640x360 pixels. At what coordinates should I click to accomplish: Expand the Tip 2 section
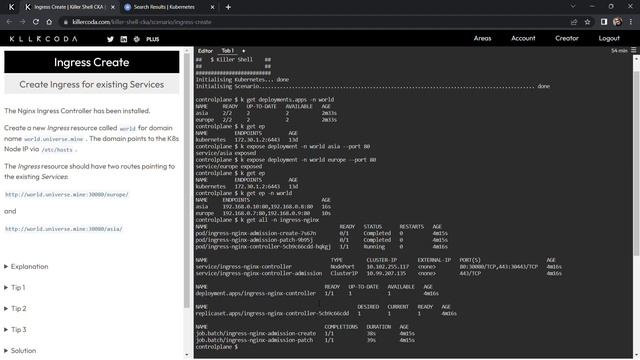pyautogui.click(x=15, y=309)
